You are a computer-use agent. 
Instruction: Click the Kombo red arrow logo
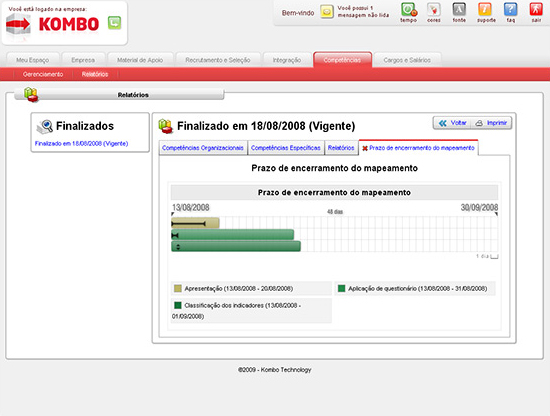pyautogui.click(x=18, y=25)
